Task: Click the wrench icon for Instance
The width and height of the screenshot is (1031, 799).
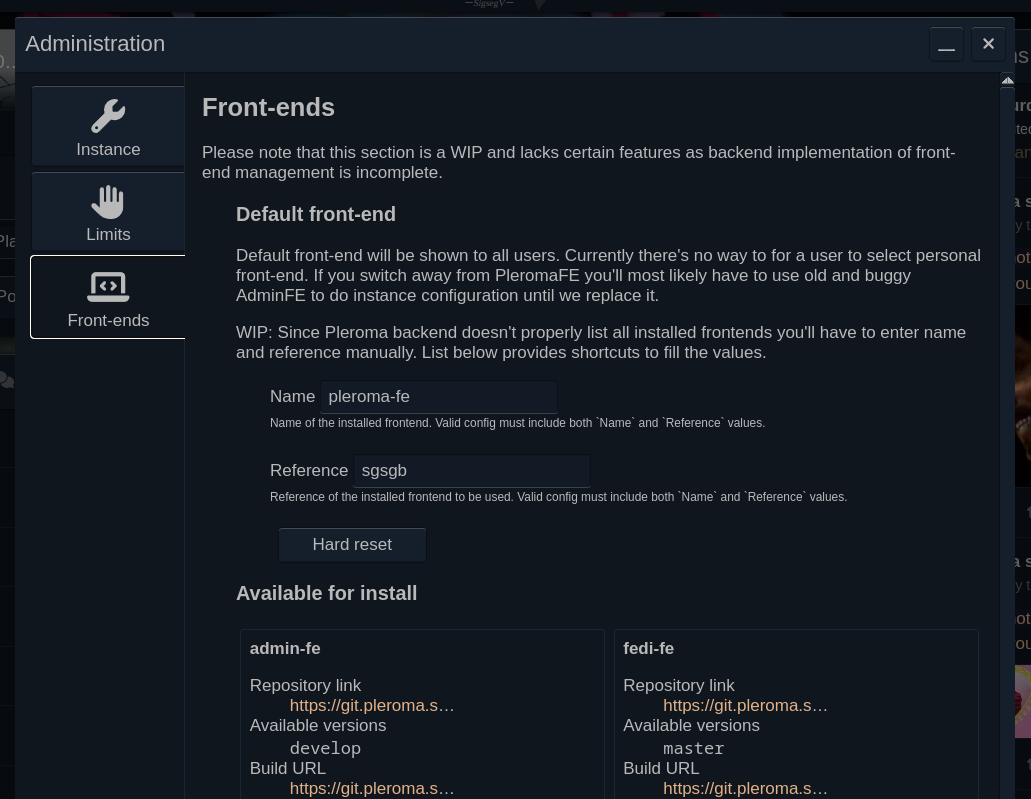Action: point(108,116)
